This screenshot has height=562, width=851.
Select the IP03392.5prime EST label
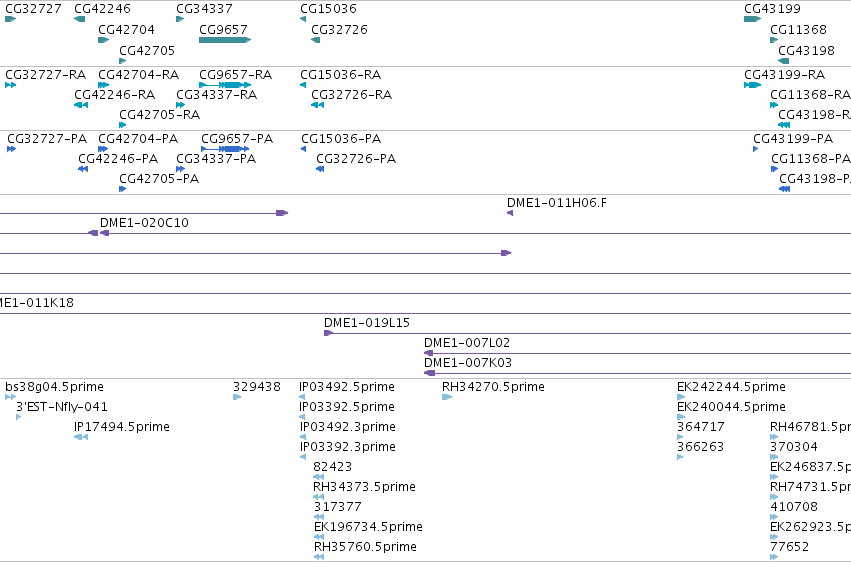pos(347,407)
